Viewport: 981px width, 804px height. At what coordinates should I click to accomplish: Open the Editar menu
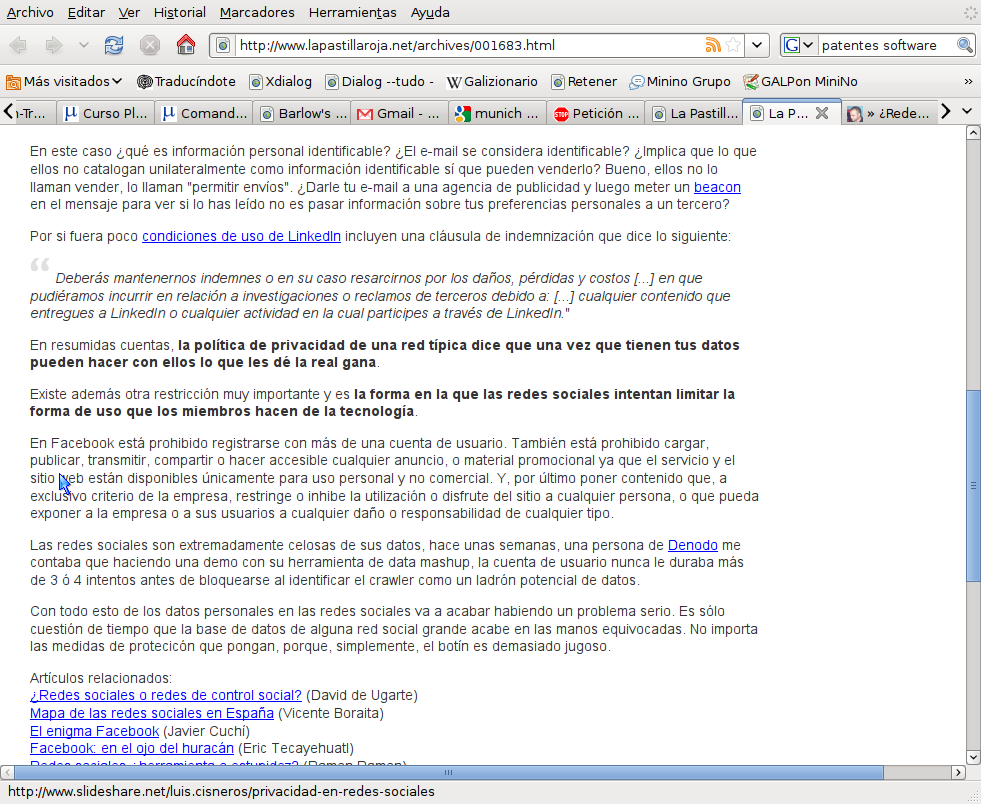coord(86,13)
